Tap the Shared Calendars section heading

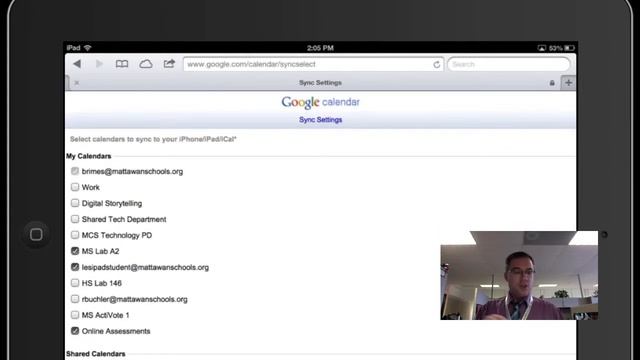[x=96, y=354]
